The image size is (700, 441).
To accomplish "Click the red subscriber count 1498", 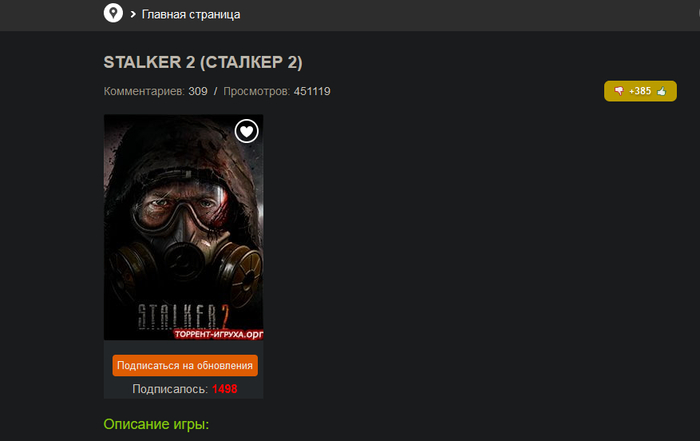I will pyautogui.click(x=225, y=389).
